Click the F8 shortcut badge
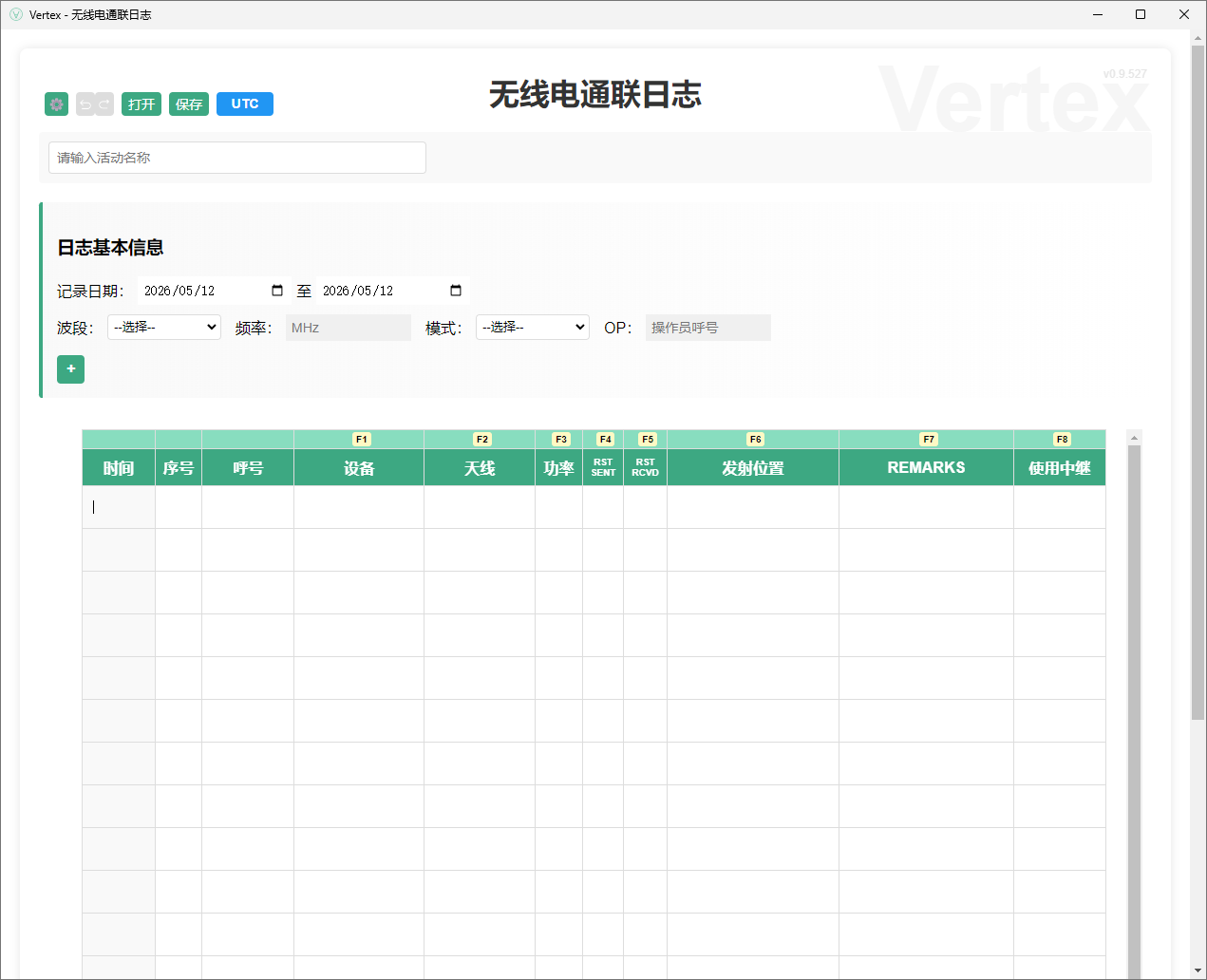Screen dimensions: 1207x980 tap(1063, 440)
